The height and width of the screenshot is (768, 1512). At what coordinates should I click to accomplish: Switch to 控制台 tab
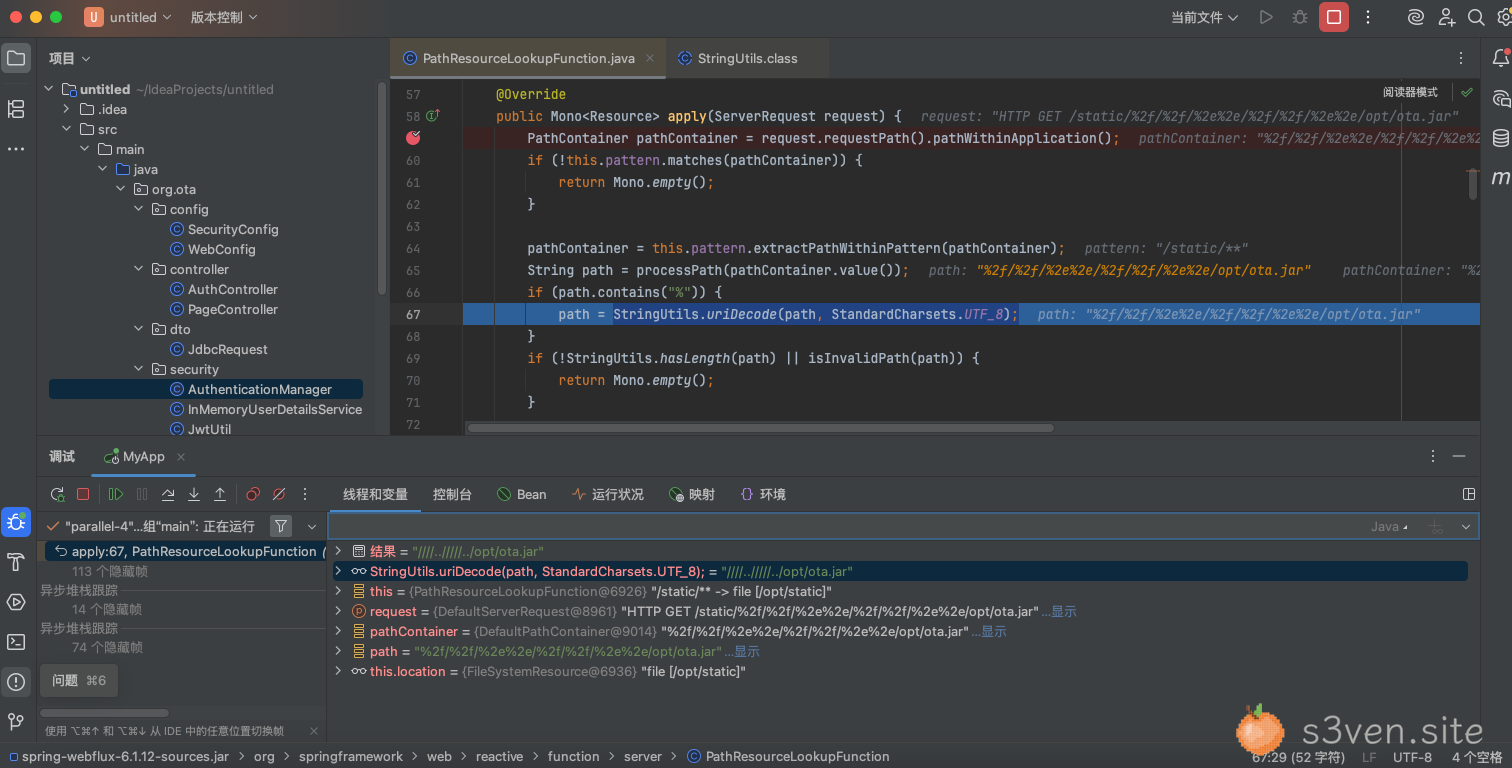(452, 494)
